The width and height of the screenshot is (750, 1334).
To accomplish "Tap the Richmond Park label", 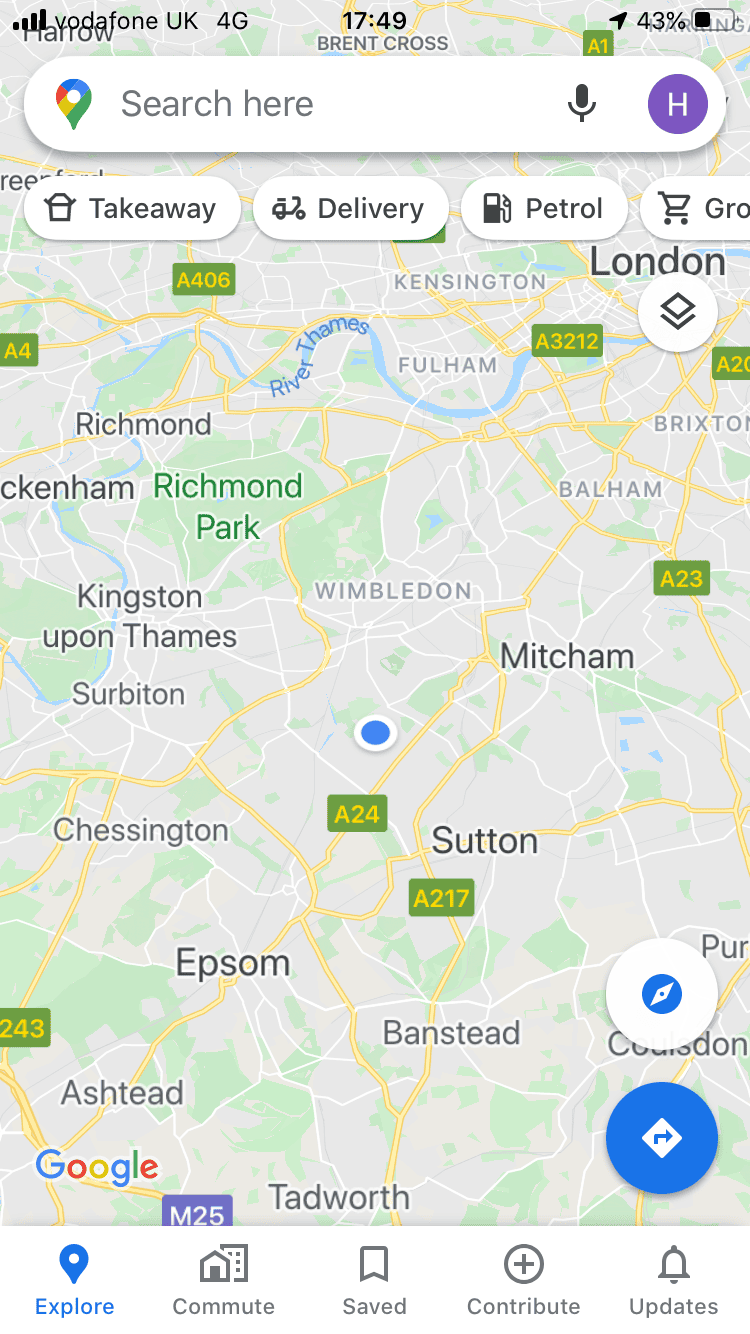I will (x=228, y=506).
